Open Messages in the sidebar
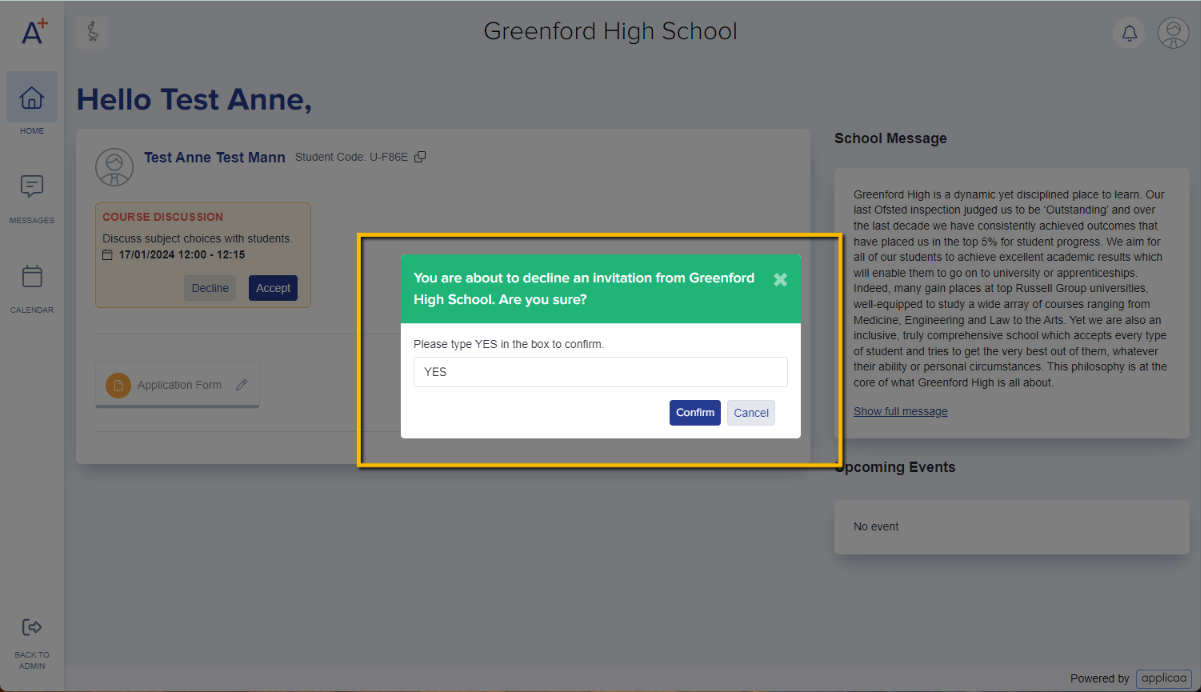The image size is (1201, 692). [x=32, y=196]
